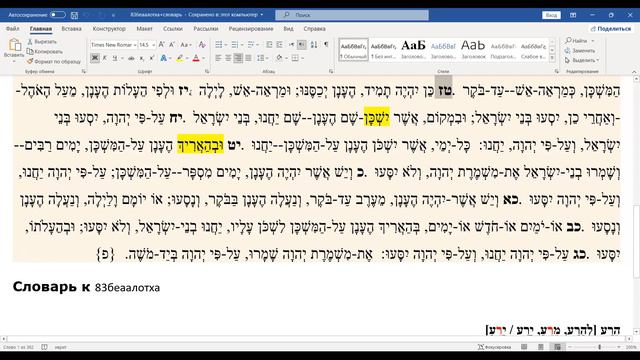Switch to the Ссылки tab

coord(173,29)
